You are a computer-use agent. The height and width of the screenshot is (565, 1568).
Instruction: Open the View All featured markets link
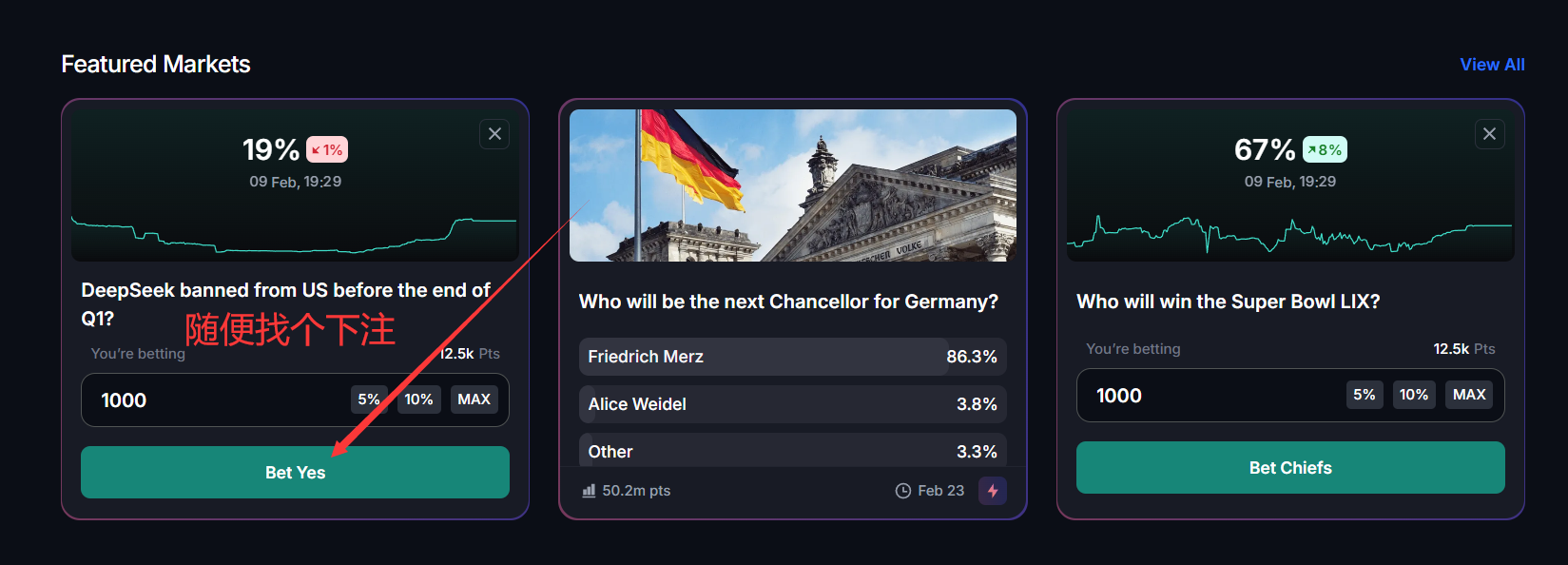click(x=1492, y=65)
